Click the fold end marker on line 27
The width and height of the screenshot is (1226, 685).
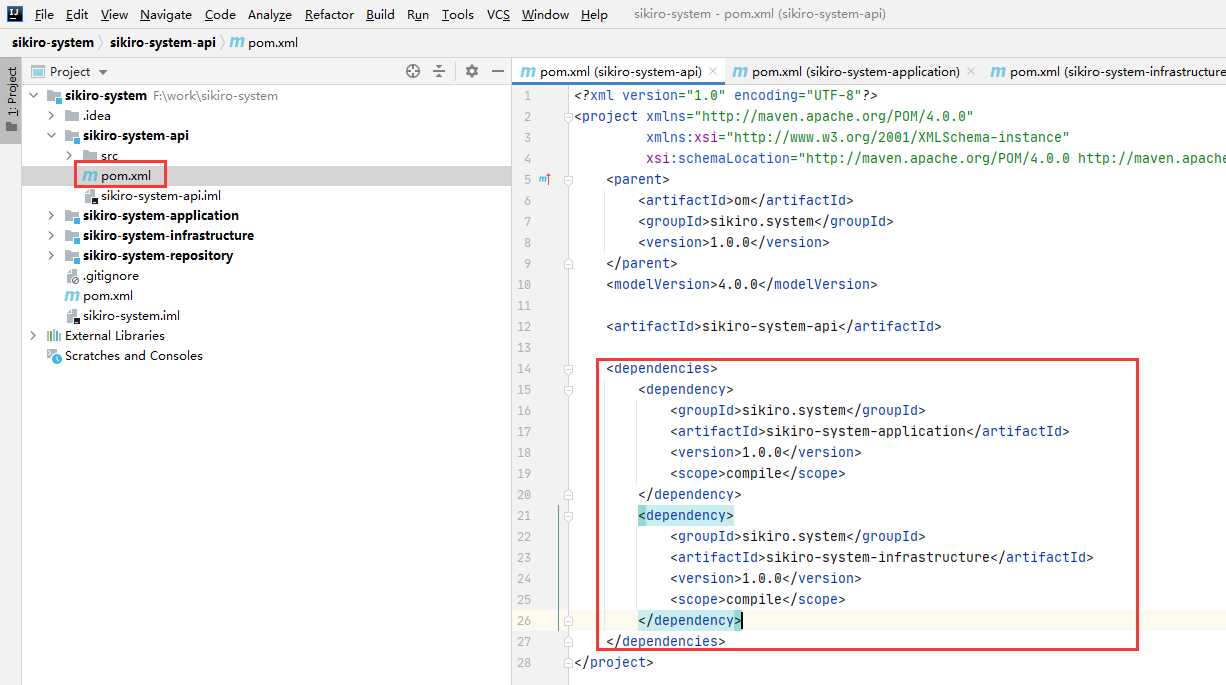(568, 642)
